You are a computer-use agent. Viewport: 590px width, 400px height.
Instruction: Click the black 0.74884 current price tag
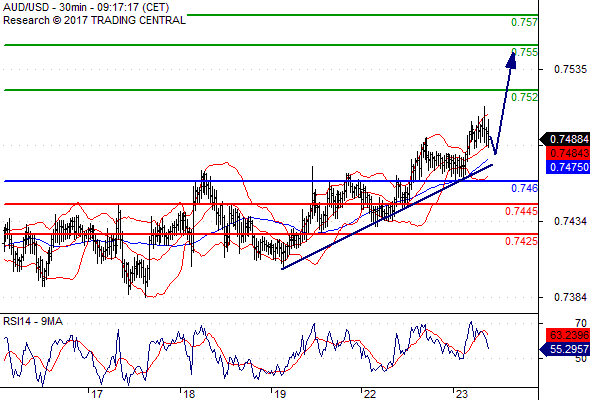tap(565, 139)
